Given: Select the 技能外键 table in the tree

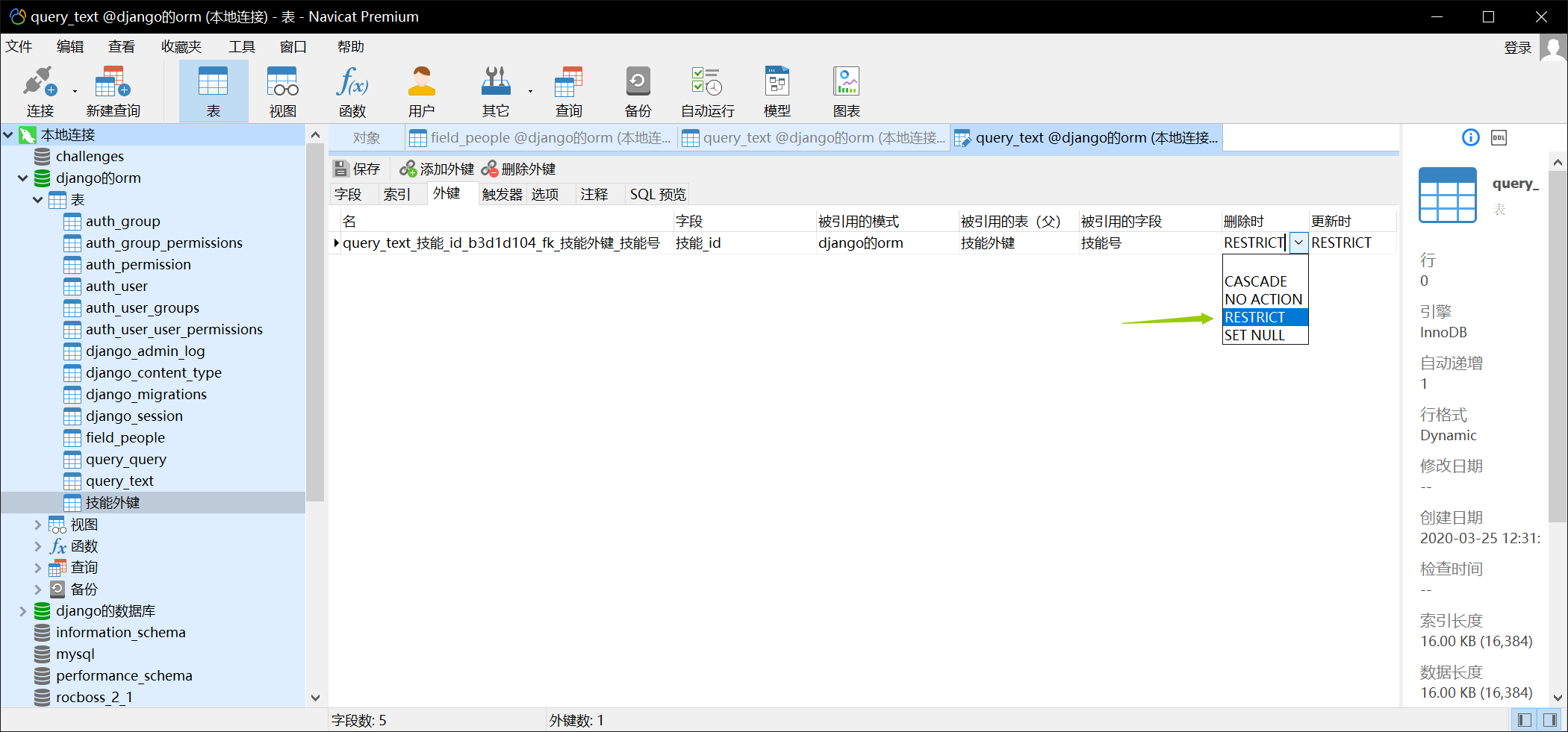Looking at the screenshot, I should [x=113, y=503].
